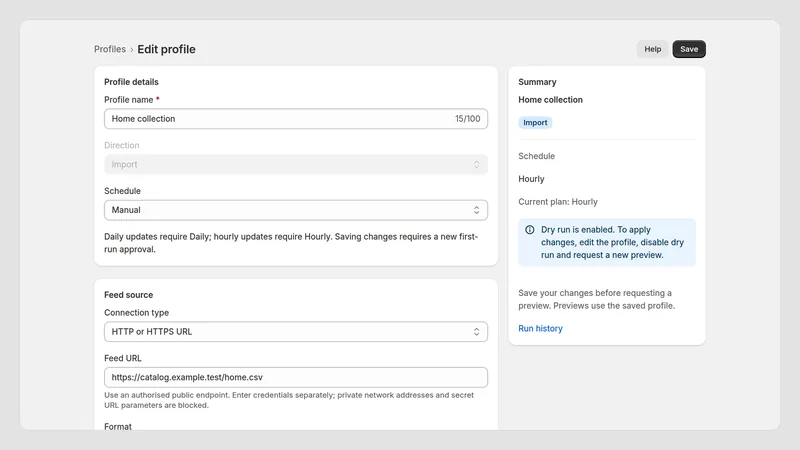Click 'Save your changes before requesting' note

click(x=596, y=299)
